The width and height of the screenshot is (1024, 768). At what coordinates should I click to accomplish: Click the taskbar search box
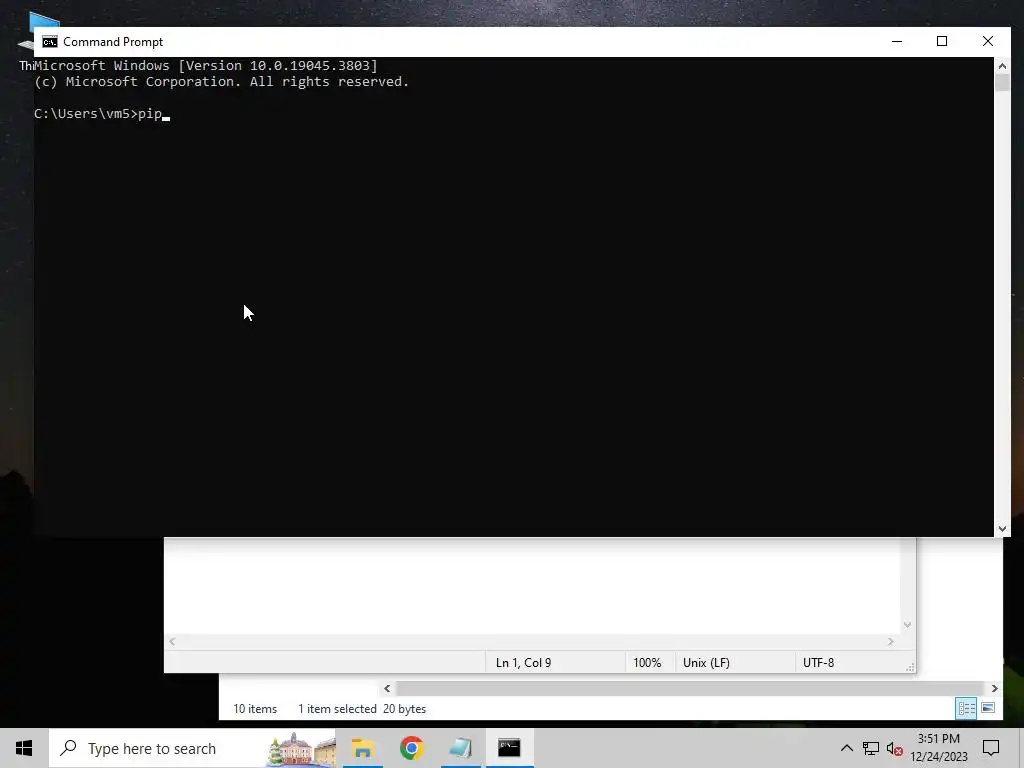[x=193, y=748]
